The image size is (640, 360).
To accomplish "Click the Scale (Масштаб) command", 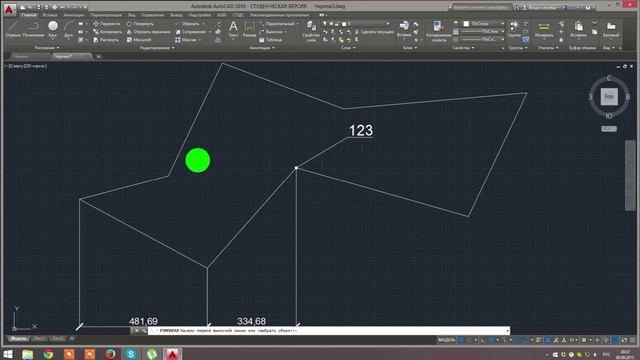I will (139, 40).
